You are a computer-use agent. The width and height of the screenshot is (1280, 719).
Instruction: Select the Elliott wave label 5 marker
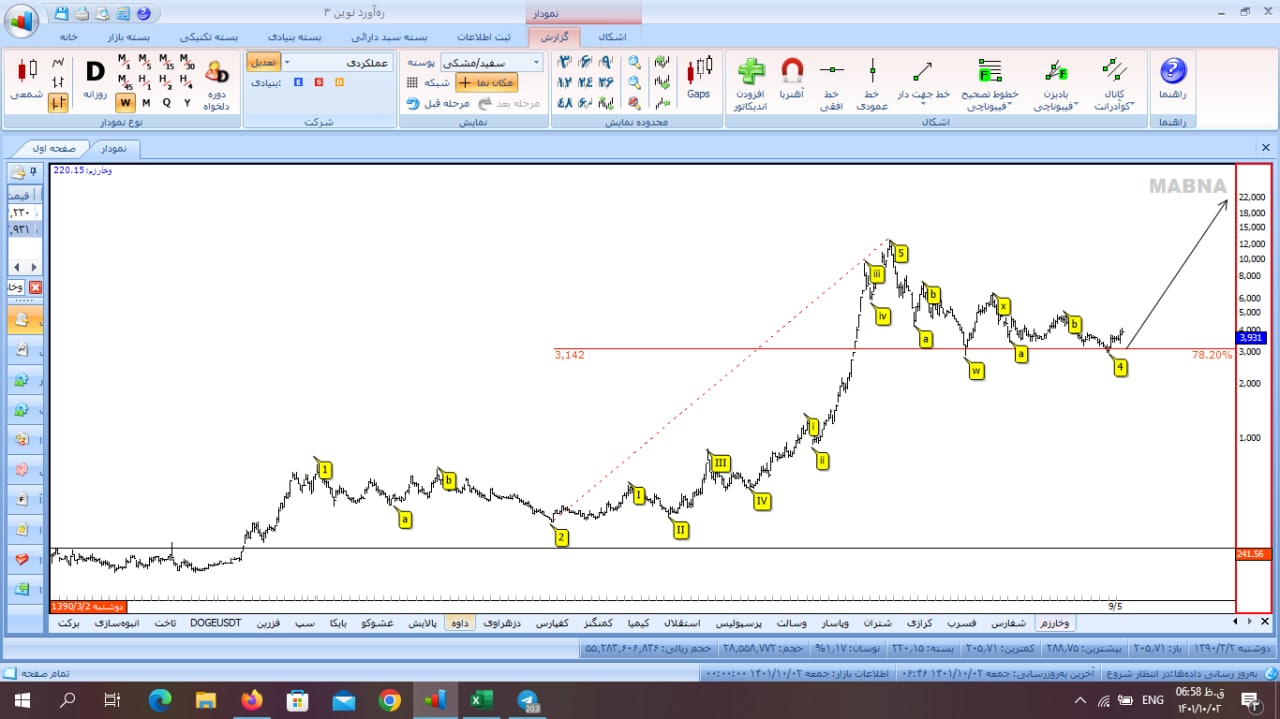pyautogui.click(x=901, y=253)
